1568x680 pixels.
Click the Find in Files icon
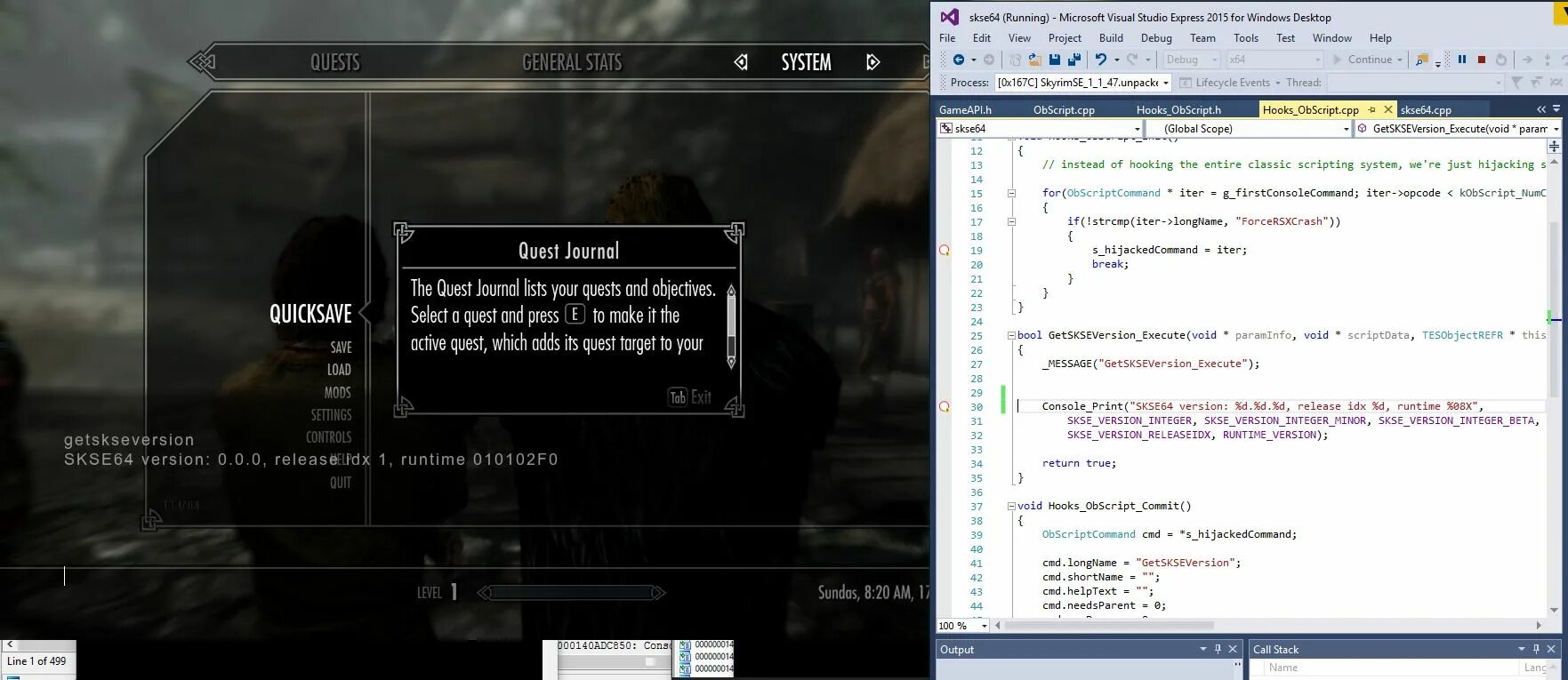(1421, 60)
